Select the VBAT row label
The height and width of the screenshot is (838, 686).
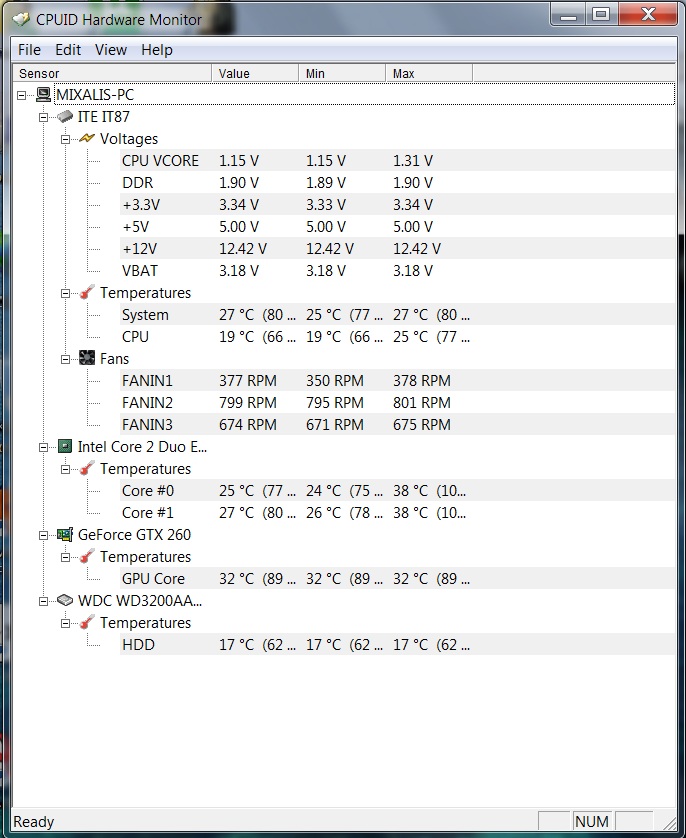pyautogui.click(x=140, y=270)
